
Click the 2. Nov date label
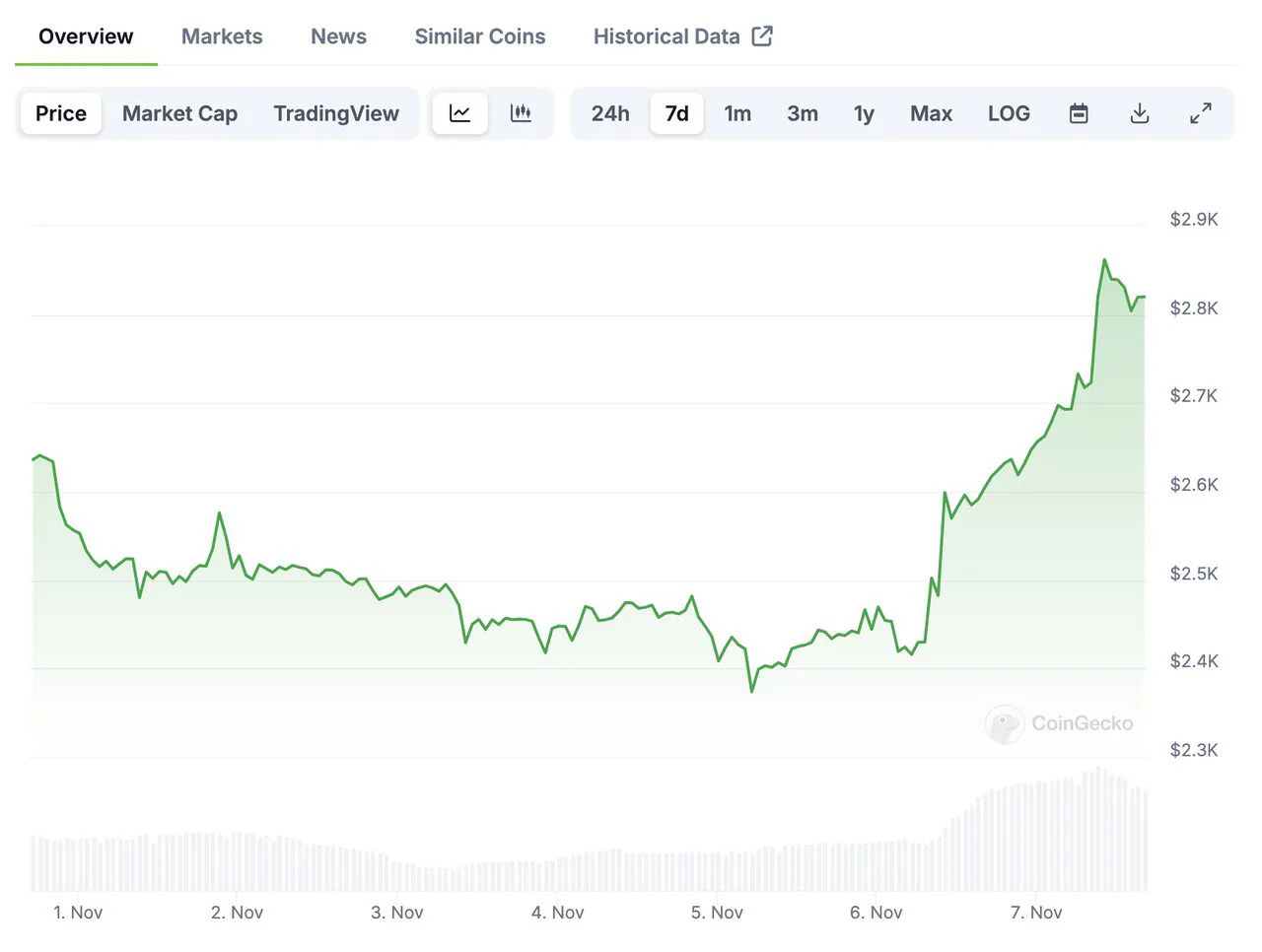pyautogui.click(x=238, y=913)
